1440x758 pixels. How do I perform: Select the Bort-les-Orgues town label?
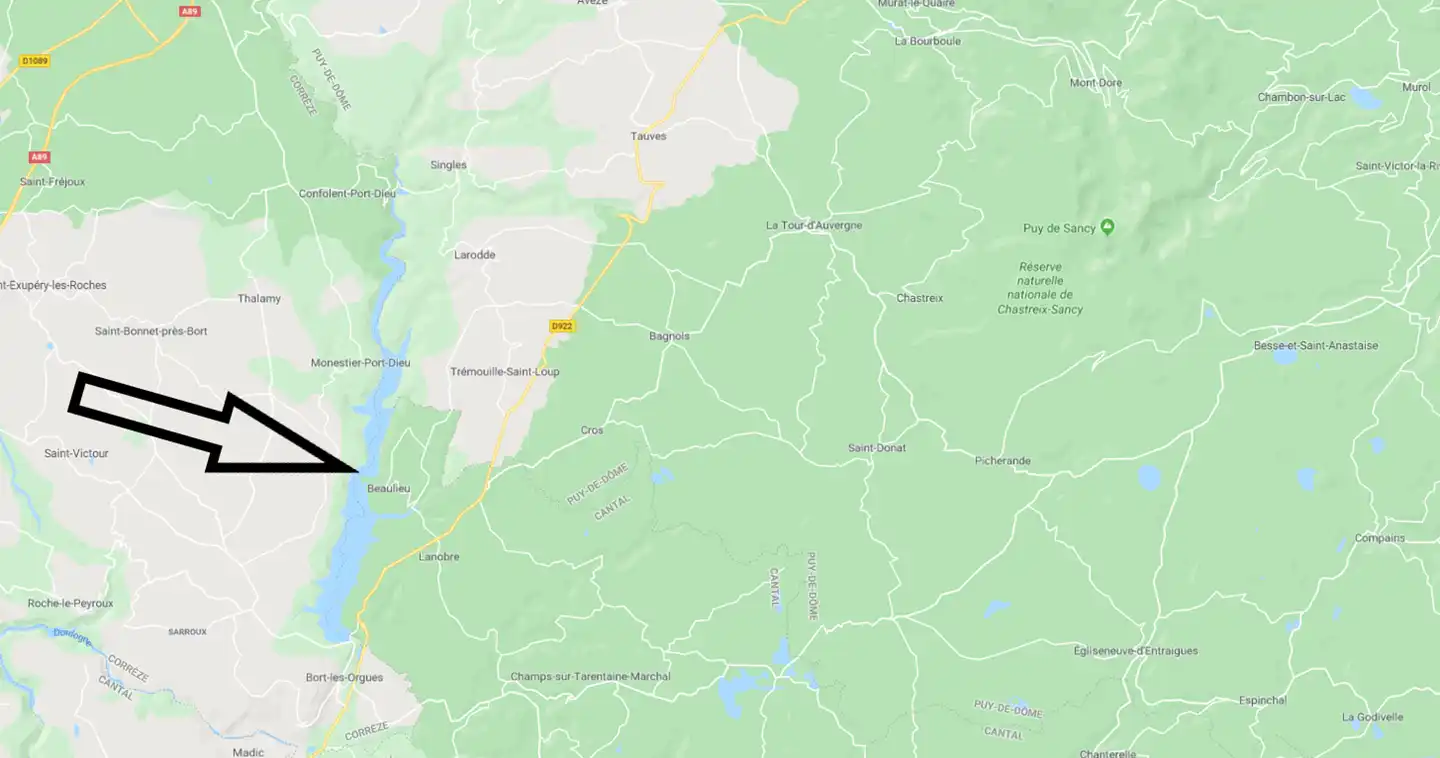coord(344,677)
